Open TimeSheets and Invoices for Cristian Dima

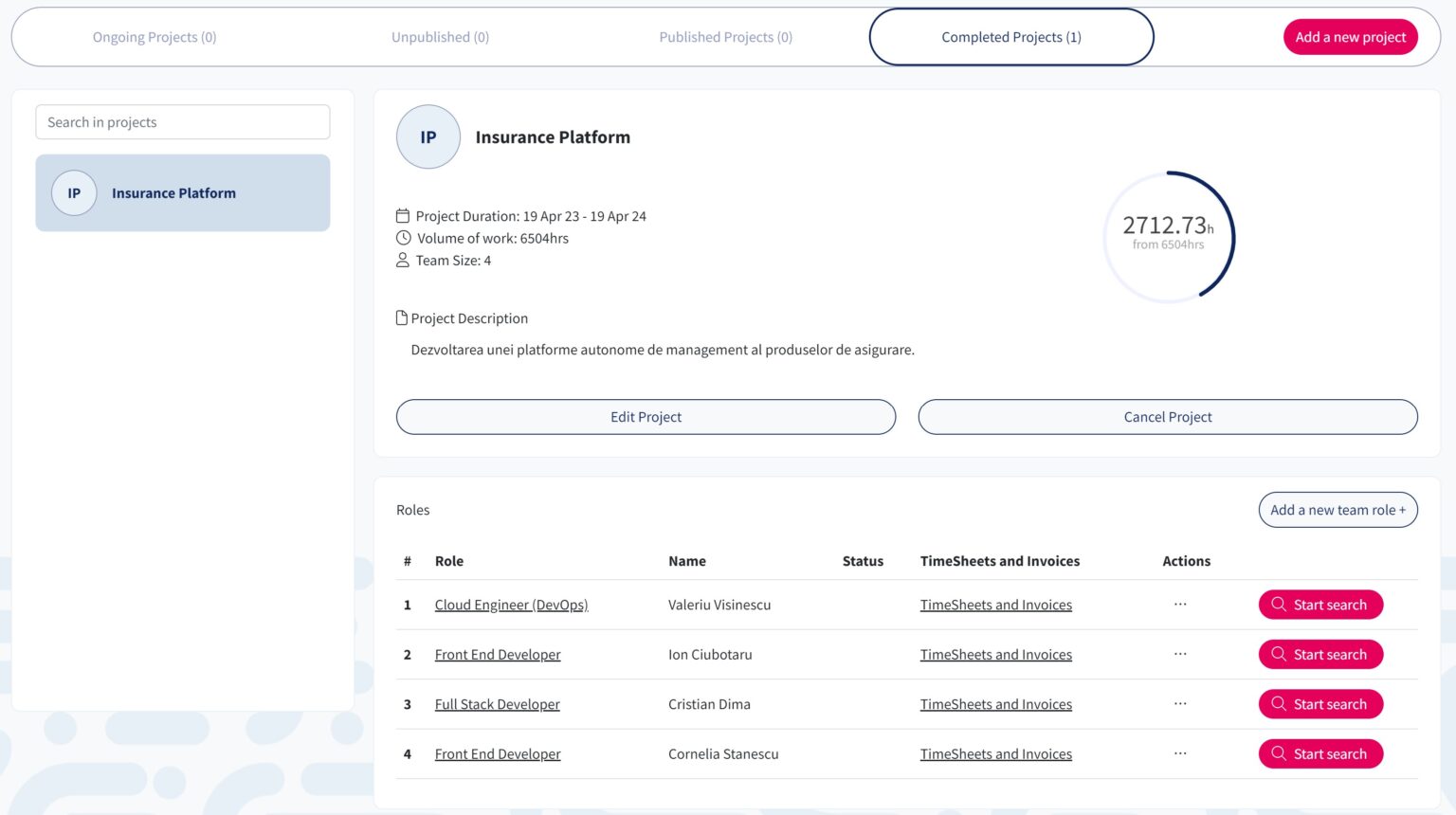tap(995, 704)
